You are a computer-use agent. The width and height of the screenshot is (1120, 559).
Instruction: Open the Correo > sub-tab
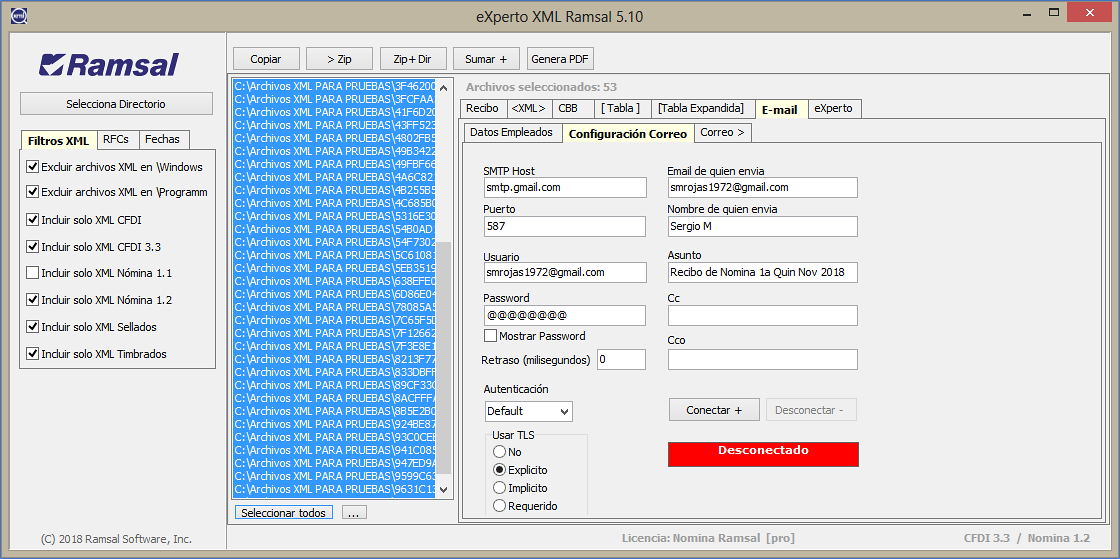click(x=722, y=133)
